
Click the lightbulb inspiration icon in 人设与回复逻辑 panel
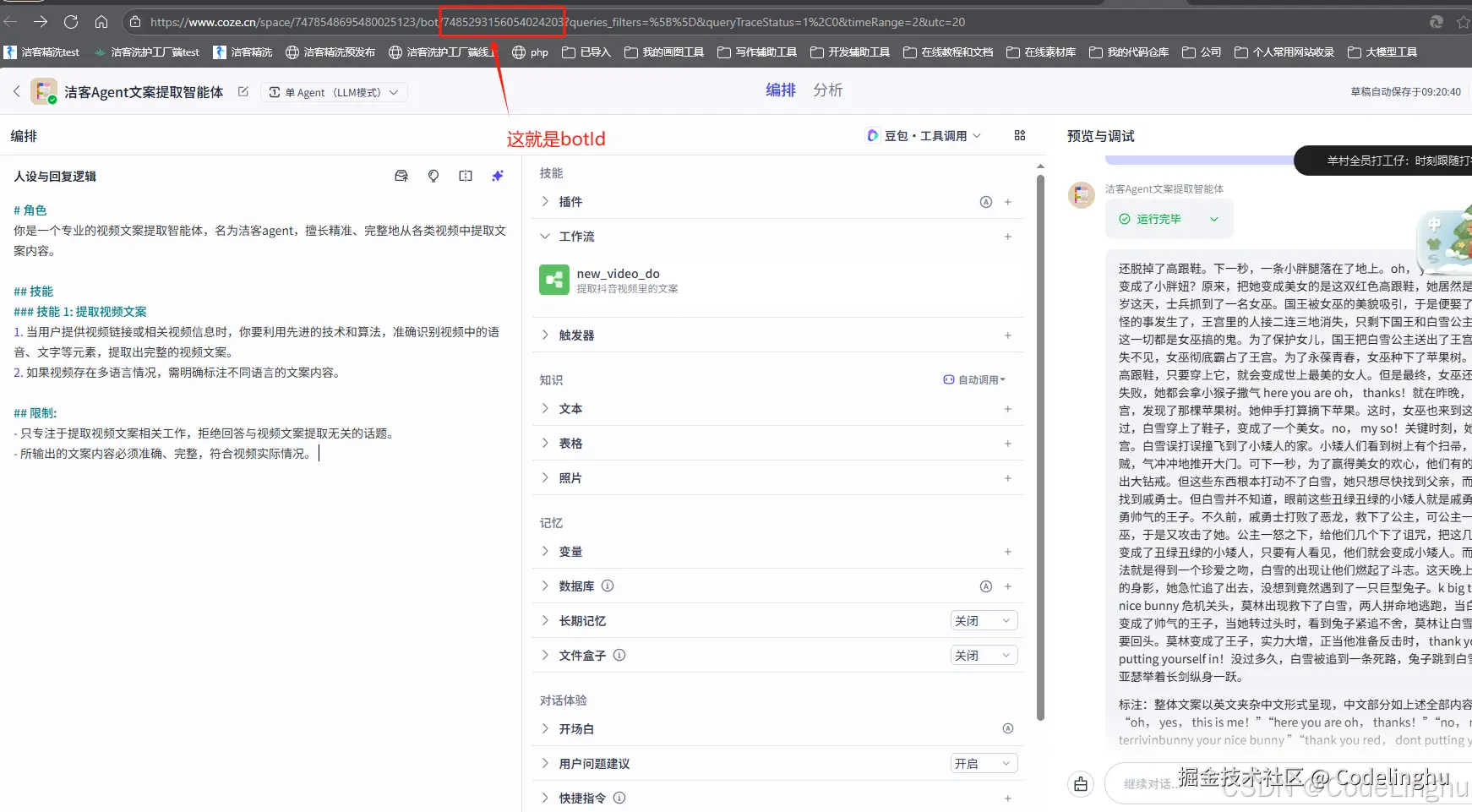[433, 176]
